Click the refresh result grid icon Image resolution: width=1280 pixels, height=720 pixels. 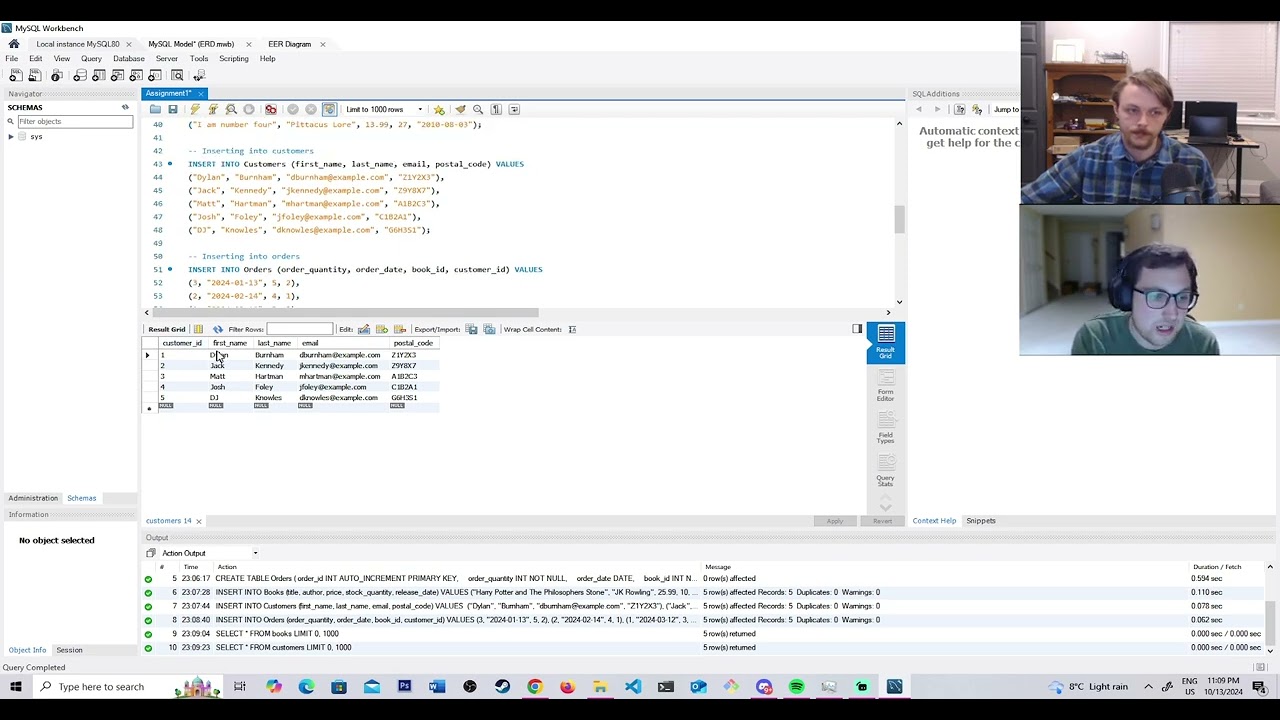point(218,329)
